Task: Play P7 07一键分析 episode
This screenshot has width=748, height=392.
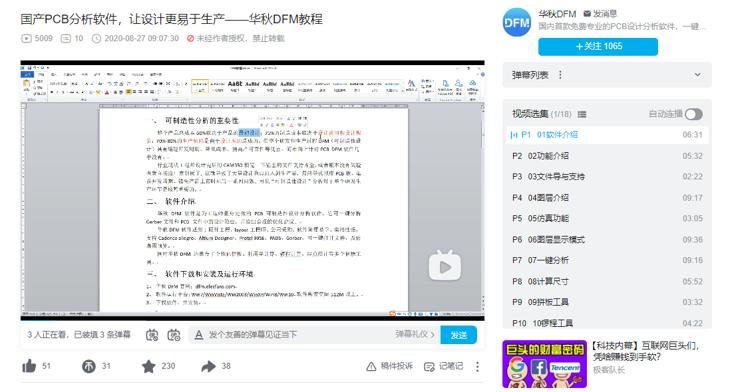Action: pos(607,260)
